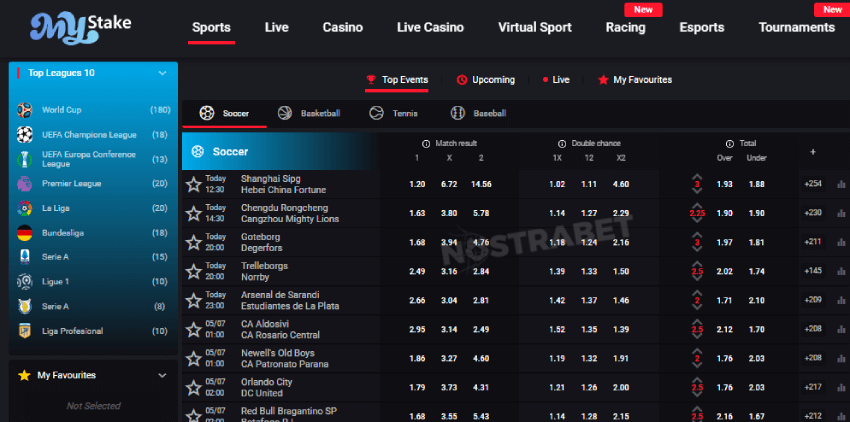Click the plus column header icon
The width and height of the screenshot is (850, 422).
tap(813, 152)
